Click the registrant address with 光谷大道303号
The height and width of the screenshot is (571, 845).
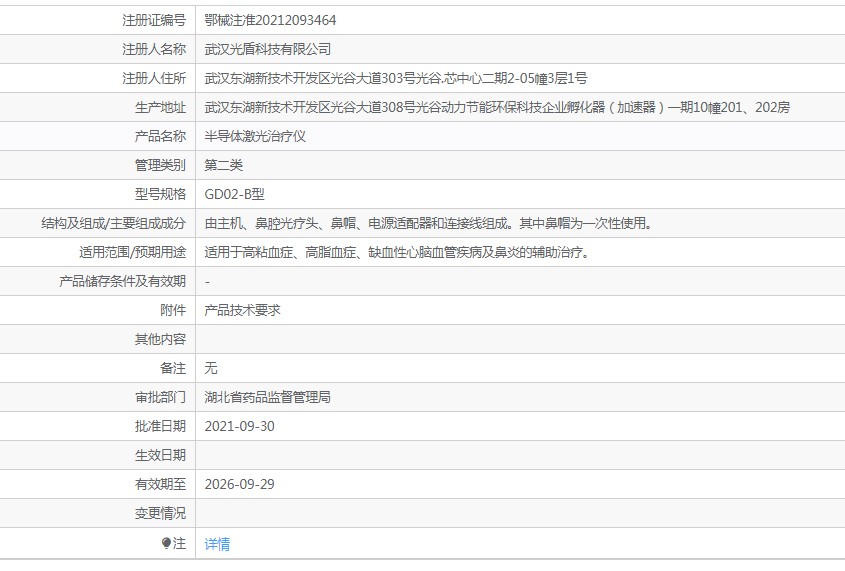(x=396, y=79)
